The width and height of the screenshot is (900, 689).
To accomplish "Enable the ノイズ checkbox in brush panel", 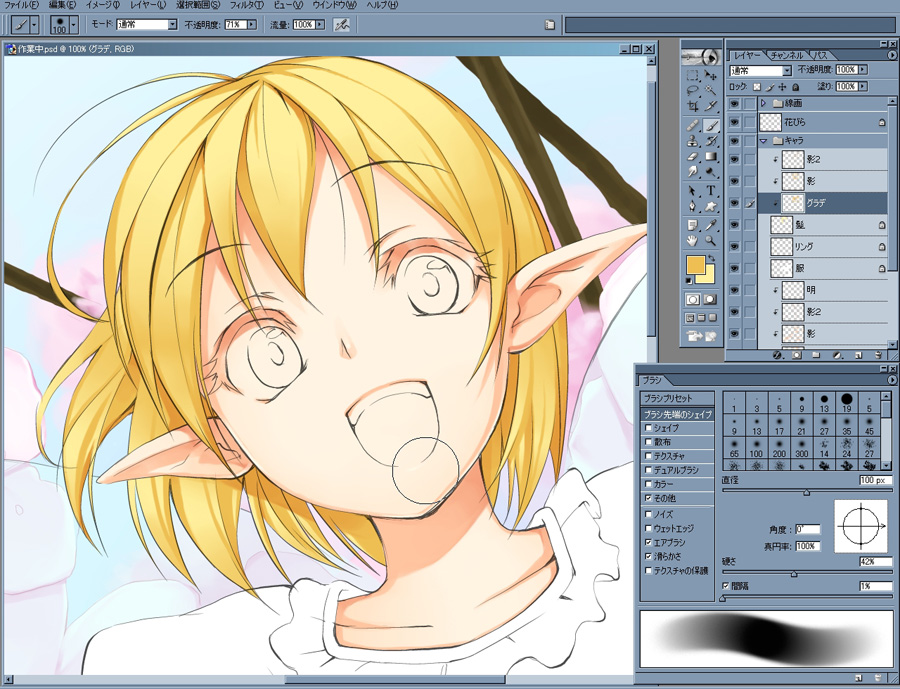I will [x=647, y=514].
